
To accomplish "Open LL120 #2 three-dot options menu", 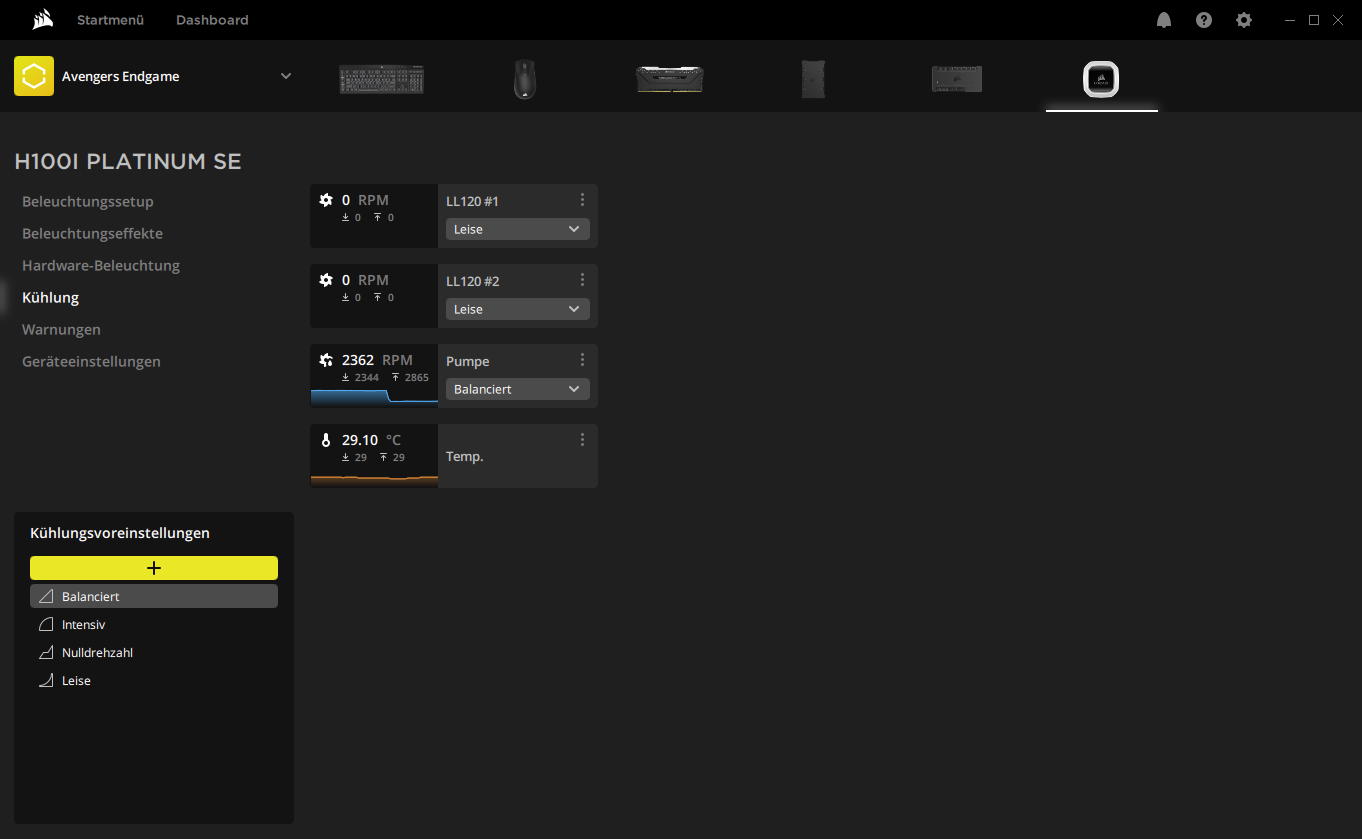I will click(x=583, y=280).
